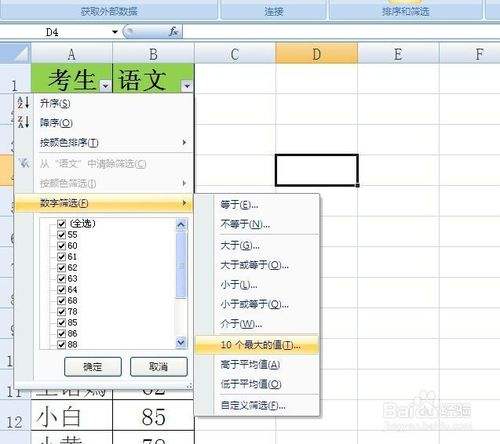This screenshot has width=500, height=444.
Task: Click the selected cell D4
Action: click(x=317, y=170)
